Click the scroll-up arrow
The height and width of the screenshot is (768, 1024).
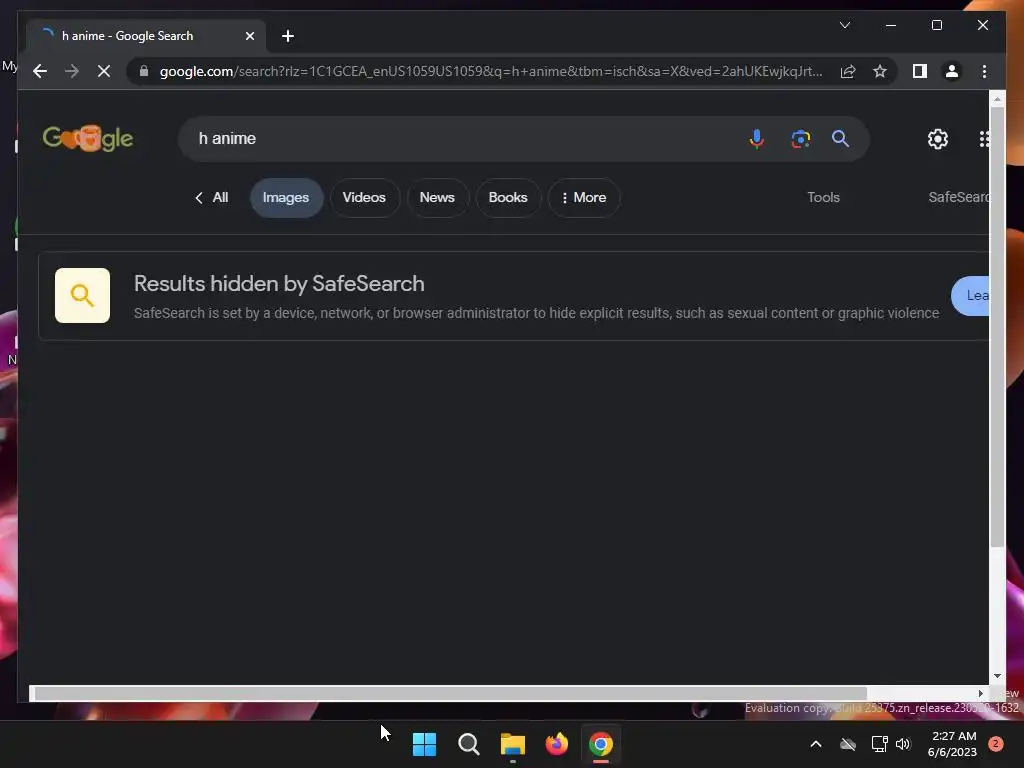997,99
